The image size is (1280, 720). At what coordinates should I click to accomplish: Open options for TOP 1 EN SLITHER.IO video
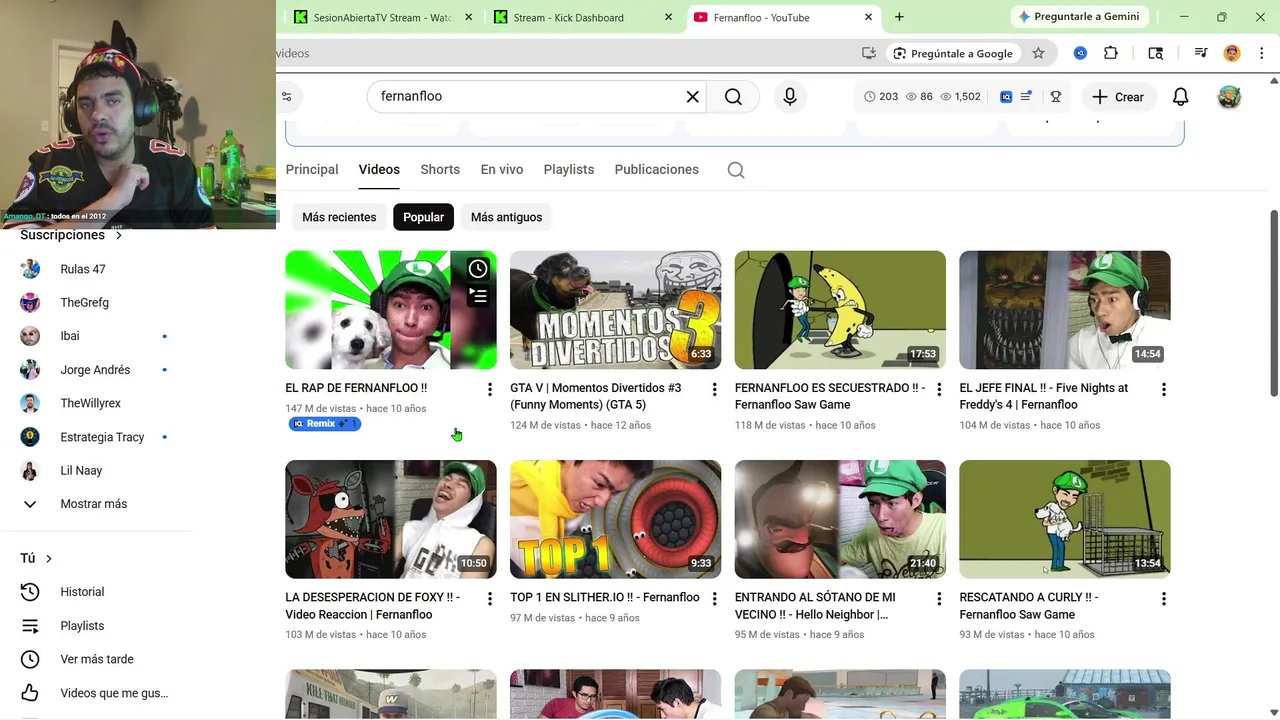[x=714, y=599]
